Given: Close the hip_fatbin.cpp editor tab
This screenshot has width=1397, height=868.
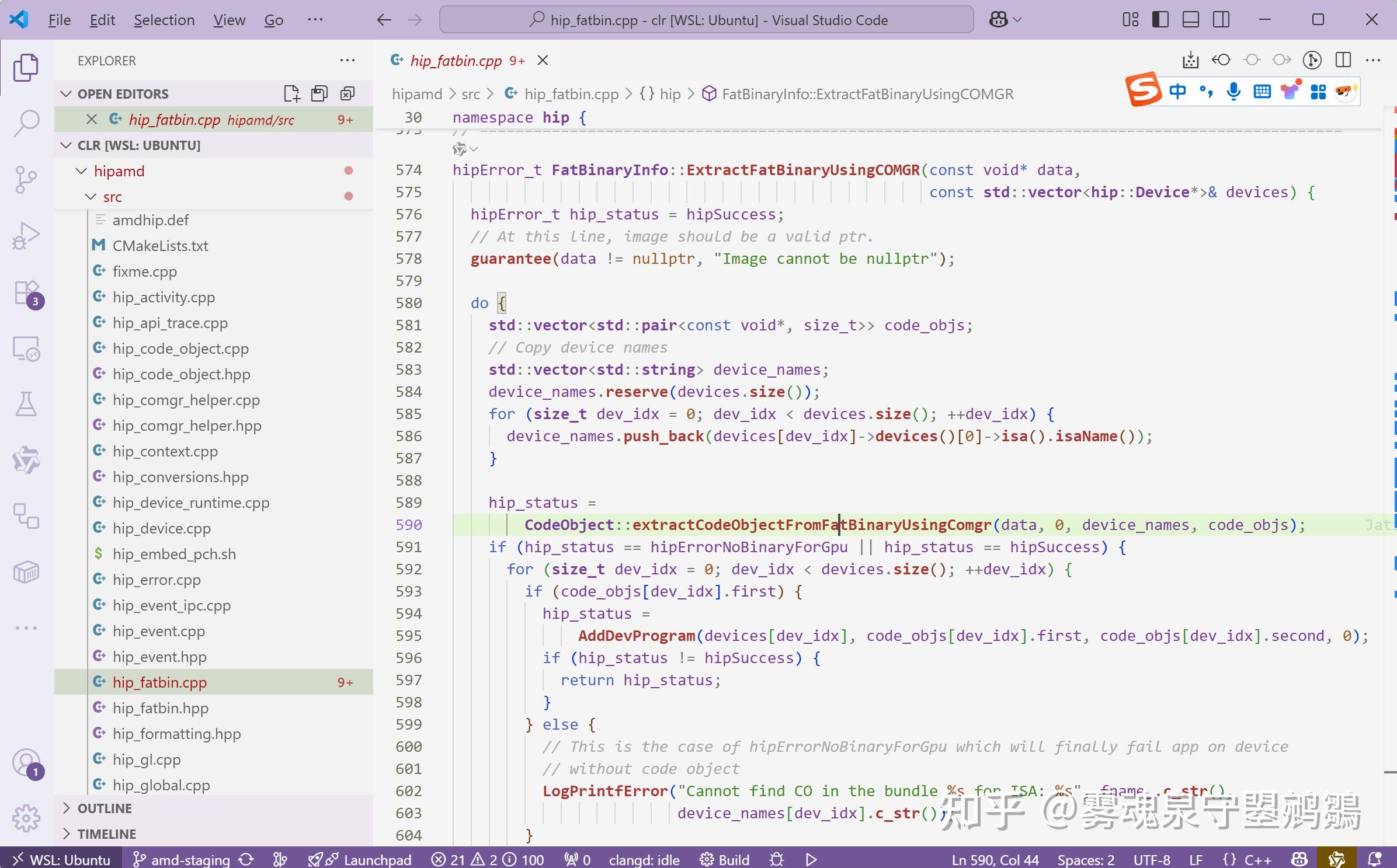Looking at the screenshot, I should [543, 61].
